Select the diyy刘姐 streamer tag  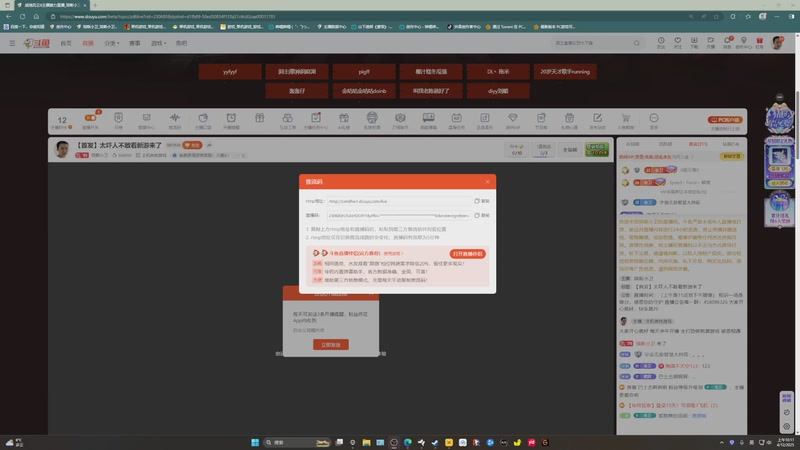click(498, 91)
